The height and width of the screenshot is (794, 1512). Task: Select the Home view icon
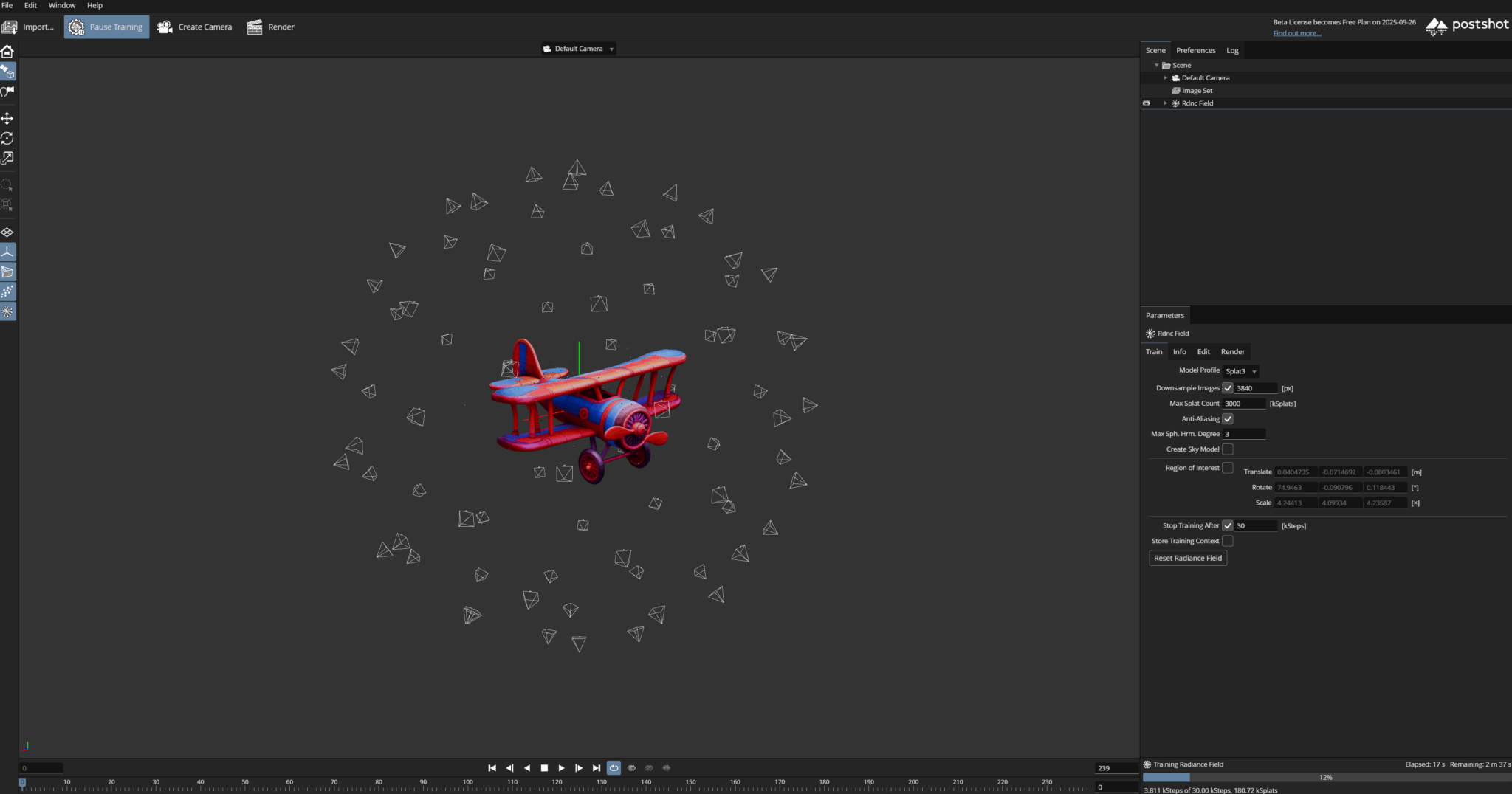[7, 52]
